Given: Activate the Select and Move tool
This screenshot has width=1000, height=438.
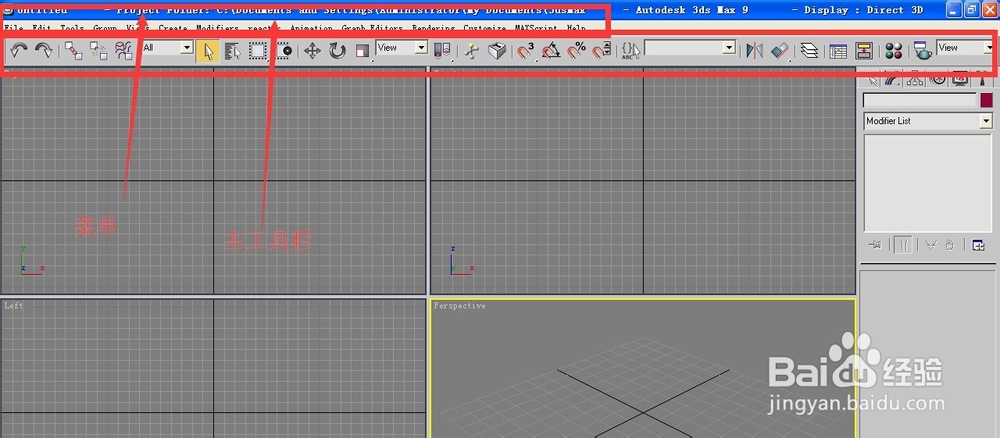Looking at the screenshot, I should tap(312, 51).
